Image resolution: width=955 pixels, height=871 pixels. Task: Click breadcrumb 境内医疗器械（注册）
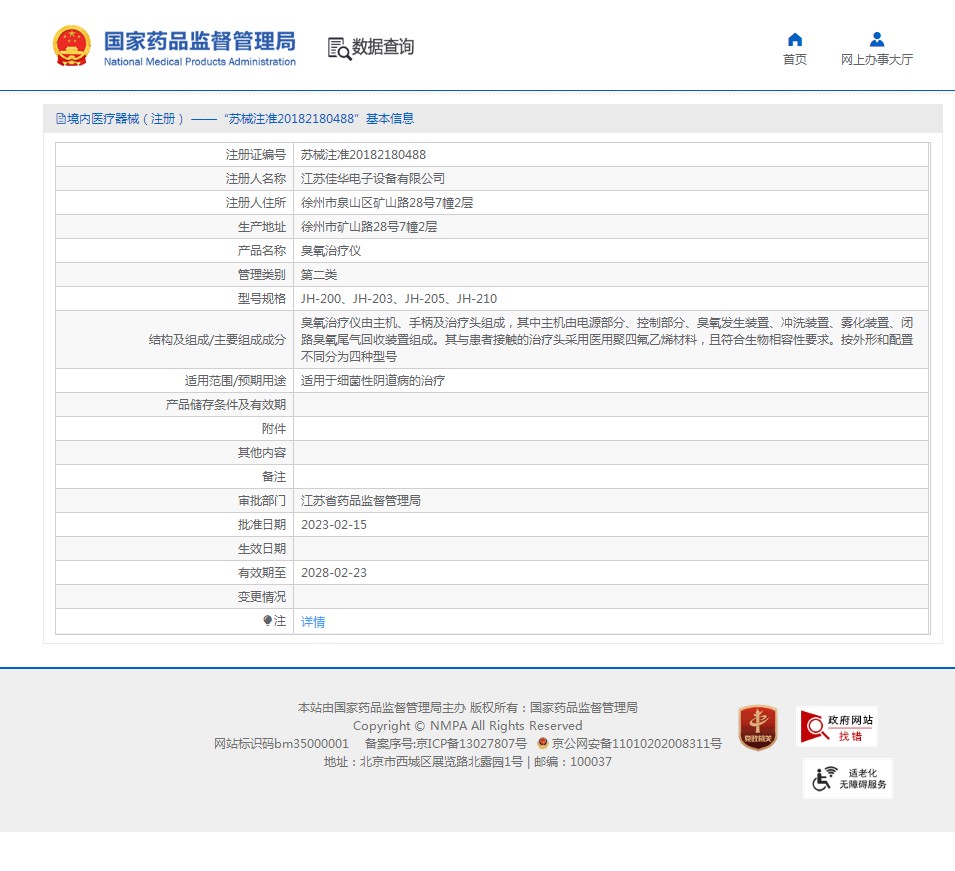125,119
